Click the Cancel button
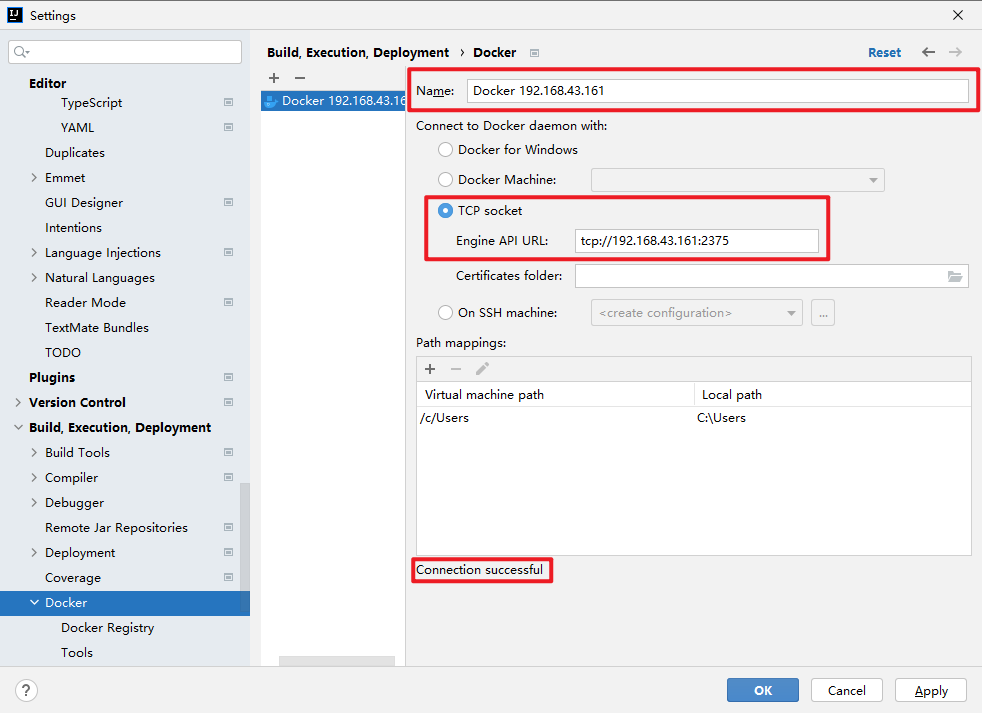 point(847,690)
